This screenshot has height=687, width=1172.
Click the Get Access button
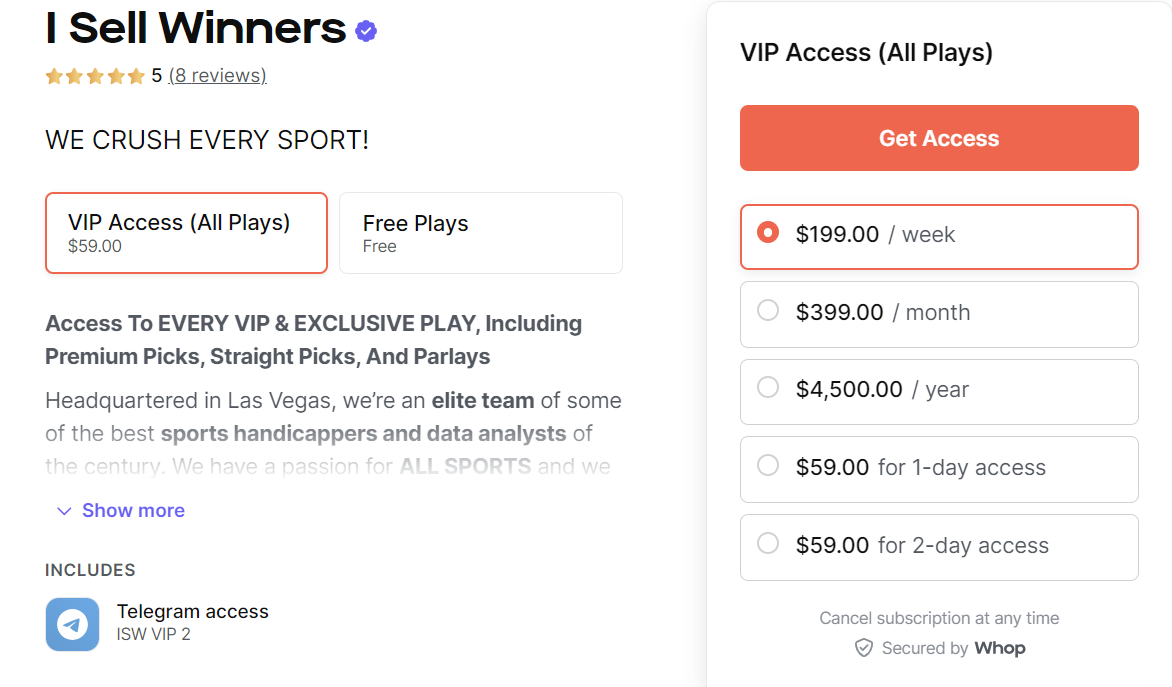(x=938, y=138)
